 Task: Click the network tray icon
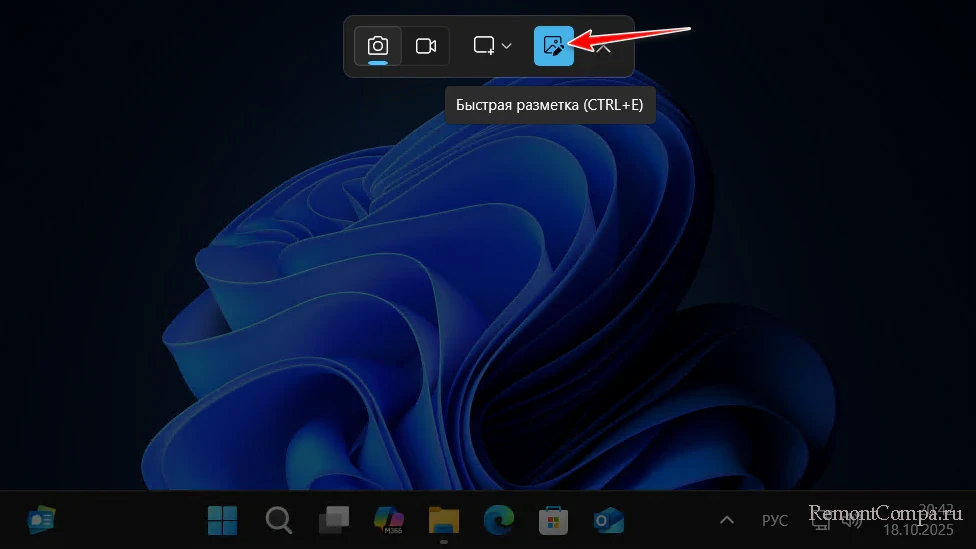click(822, 520)
